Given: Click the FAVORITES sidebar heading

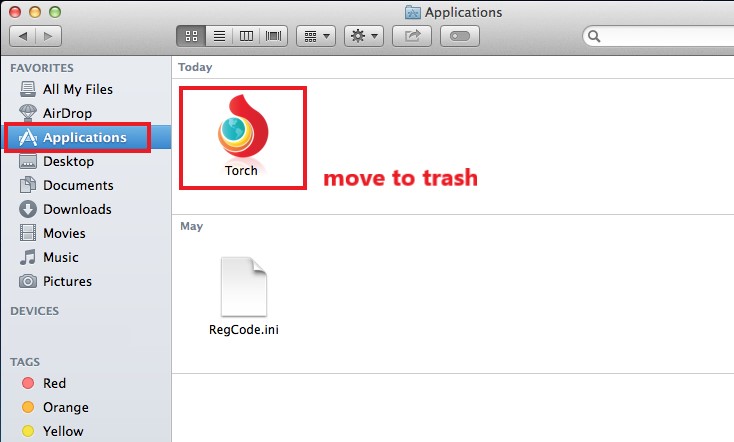Looking at the screenshot, I should click(x=42, y=68).
